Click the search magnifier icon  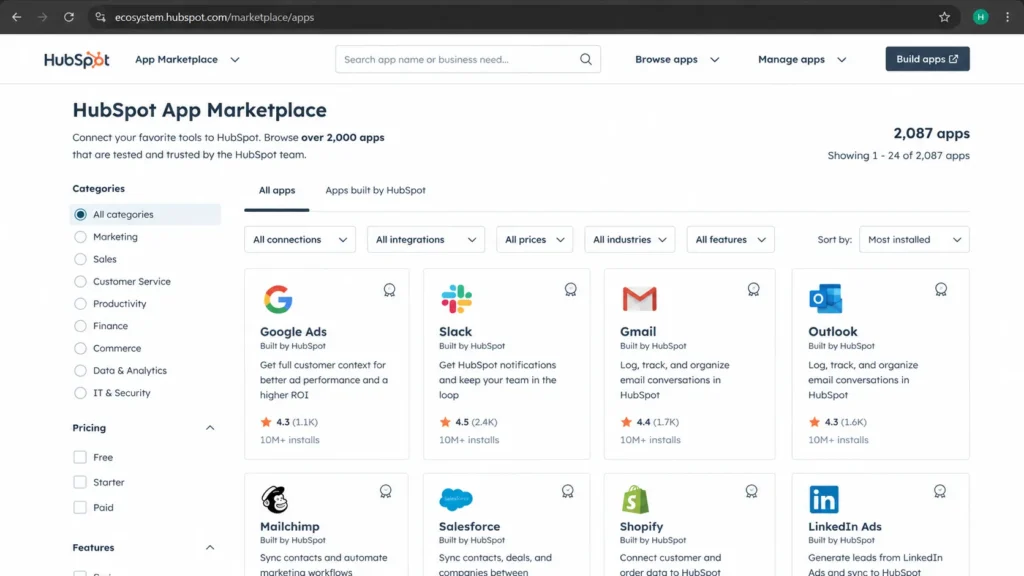tap(586, 59)
